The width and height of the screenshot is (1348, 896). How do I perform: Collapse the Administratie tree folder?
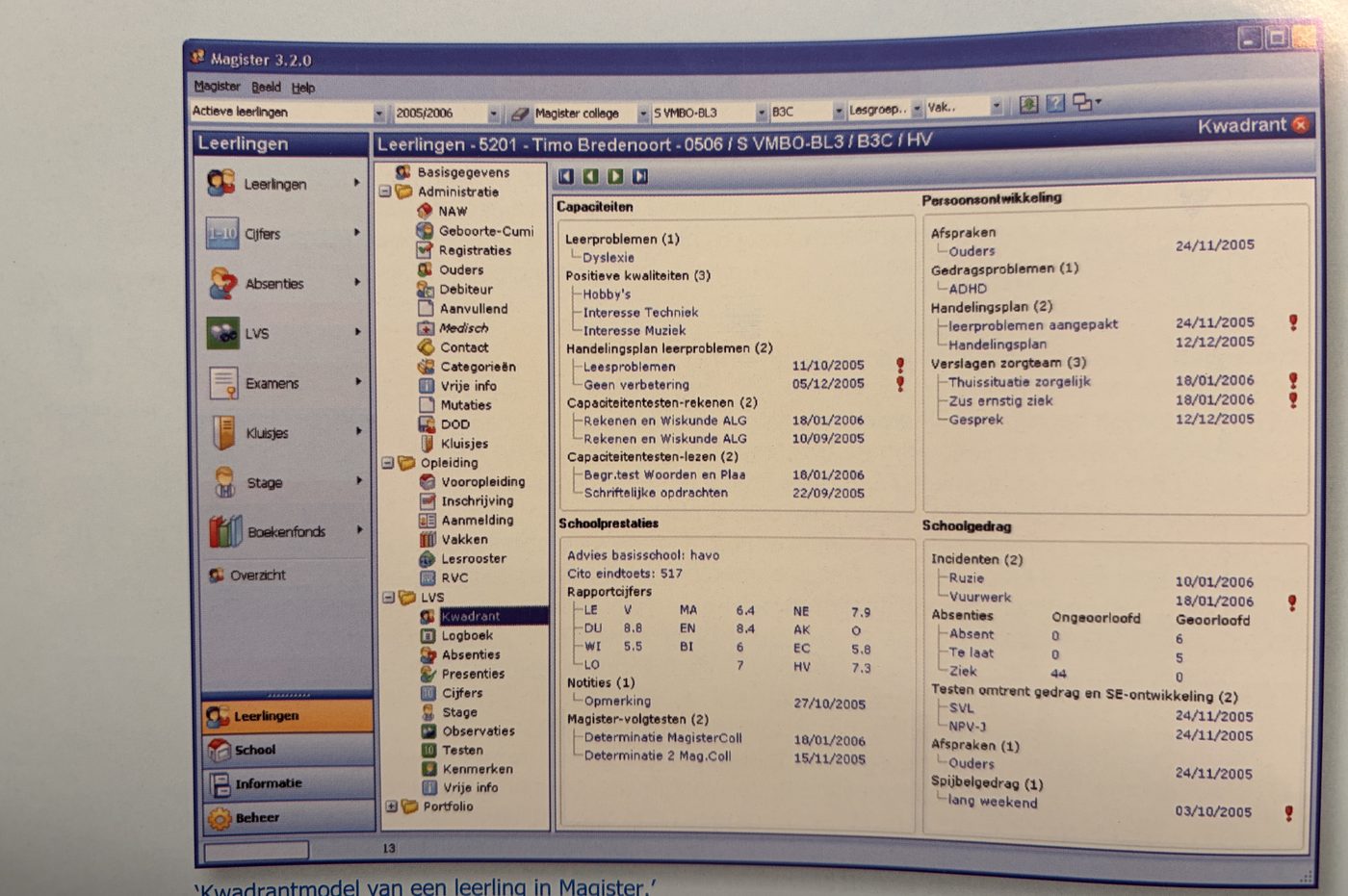[x=385, y=192]
